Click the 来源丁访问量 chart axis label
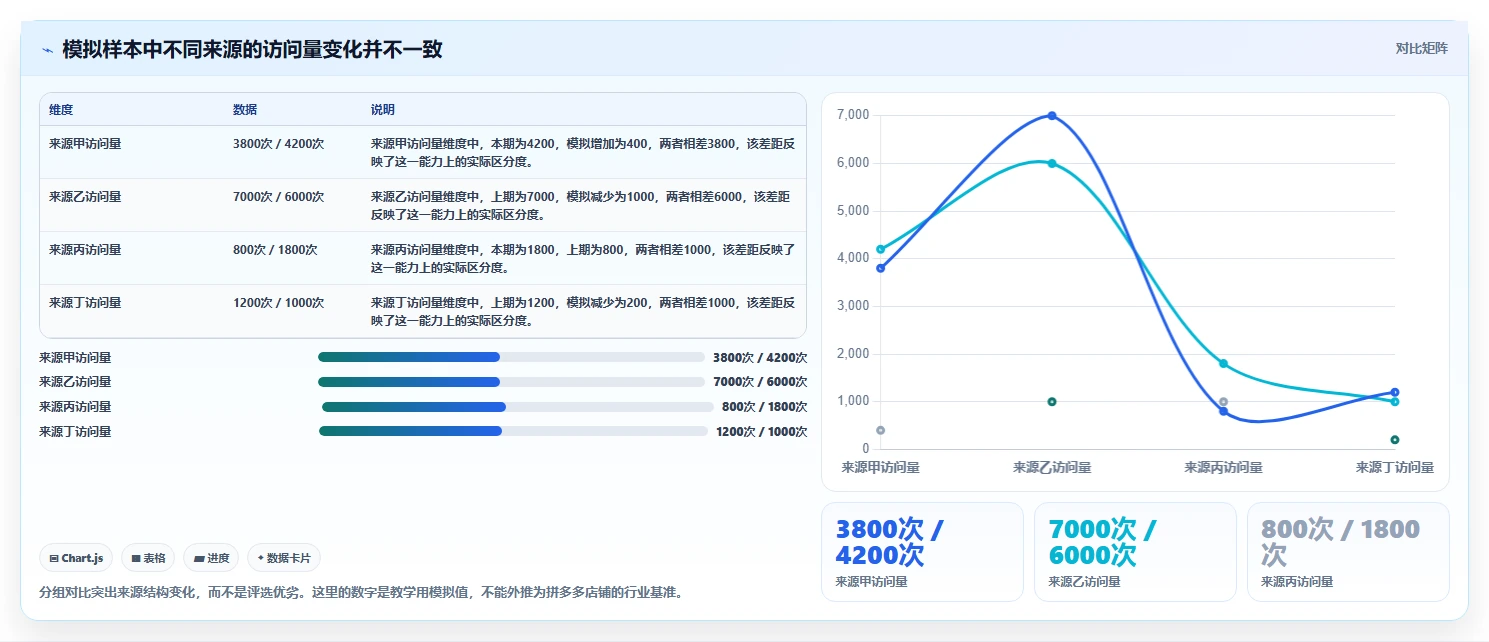The image size is (1489, 642). (x=1395, y=467)
